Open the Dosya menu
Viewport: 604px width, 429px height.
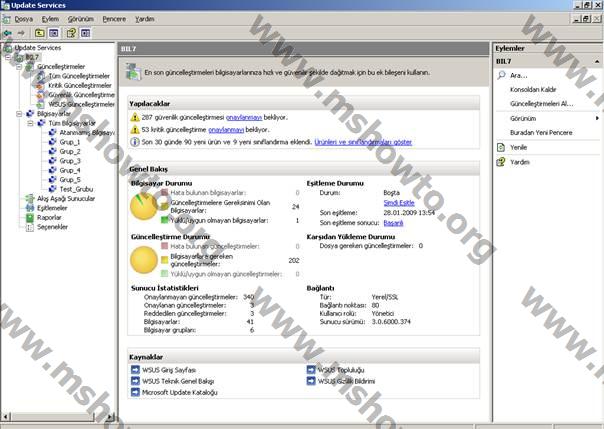click(23, 19)
